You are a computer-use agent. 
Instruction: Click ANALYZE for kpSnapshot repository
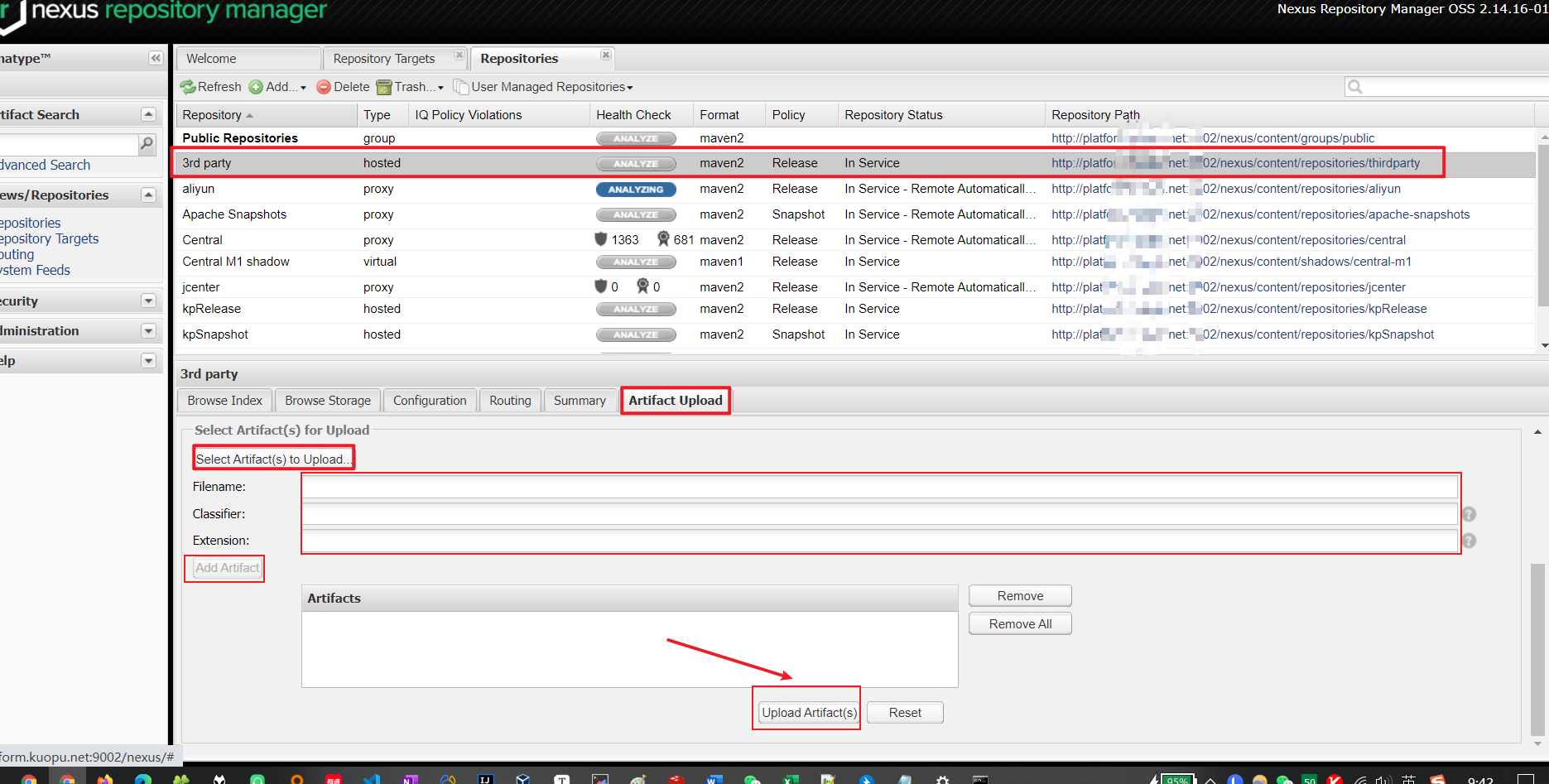(x=636, y=335)
